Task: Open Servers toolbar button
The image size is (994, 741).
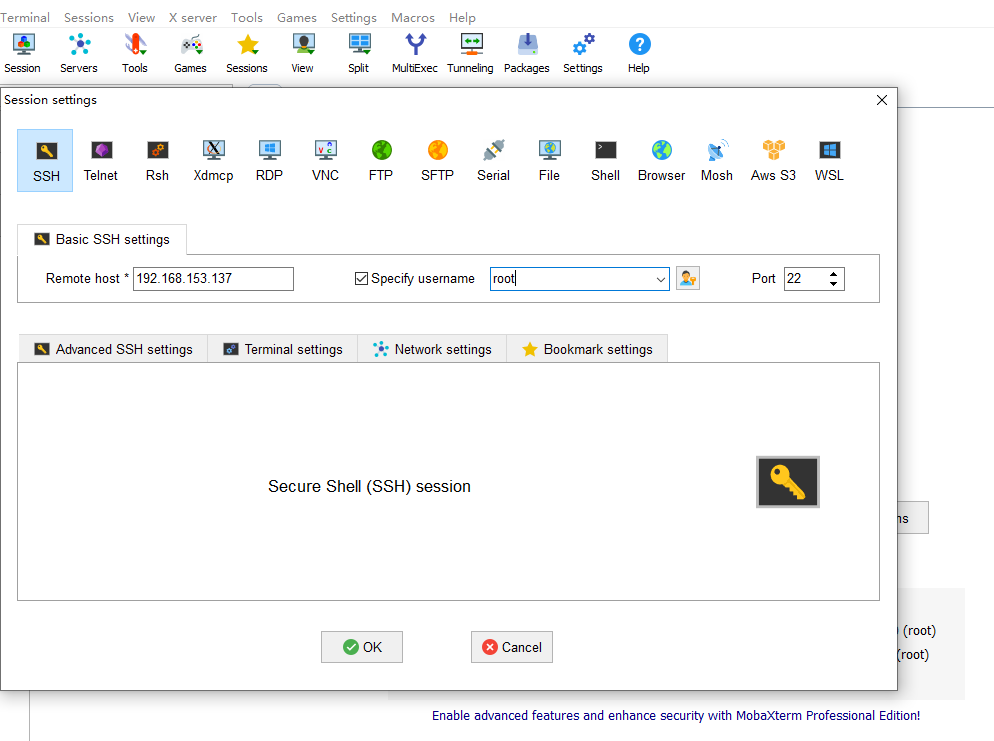Action: (x=79, y=53)
